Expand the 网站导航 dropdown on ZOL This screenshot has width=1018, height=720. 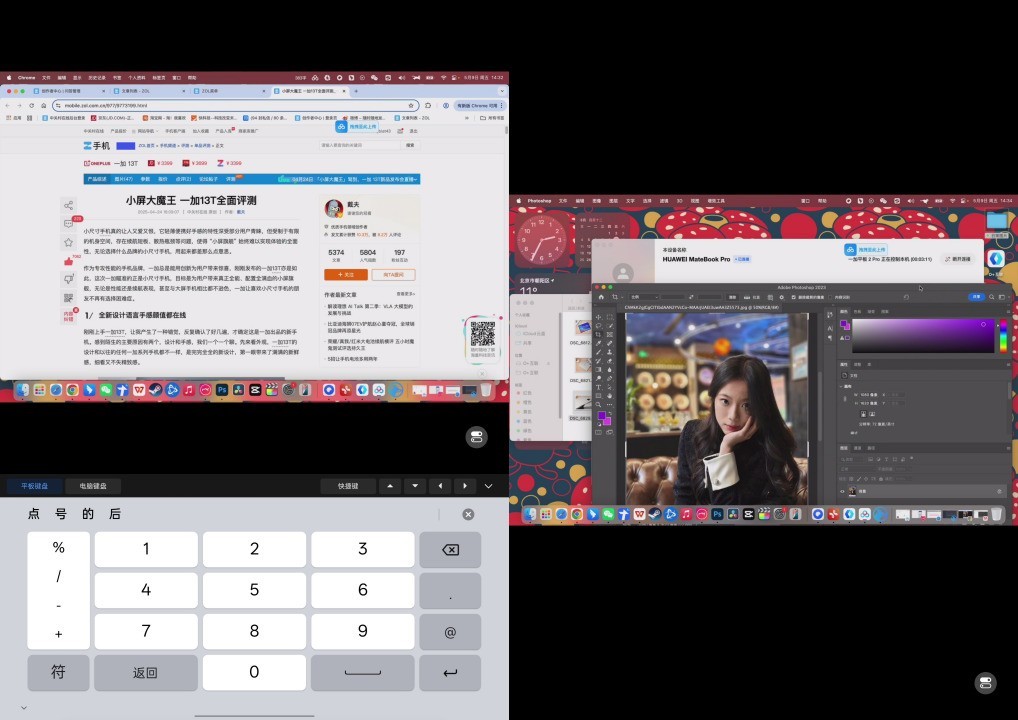(x=144, y=131)
